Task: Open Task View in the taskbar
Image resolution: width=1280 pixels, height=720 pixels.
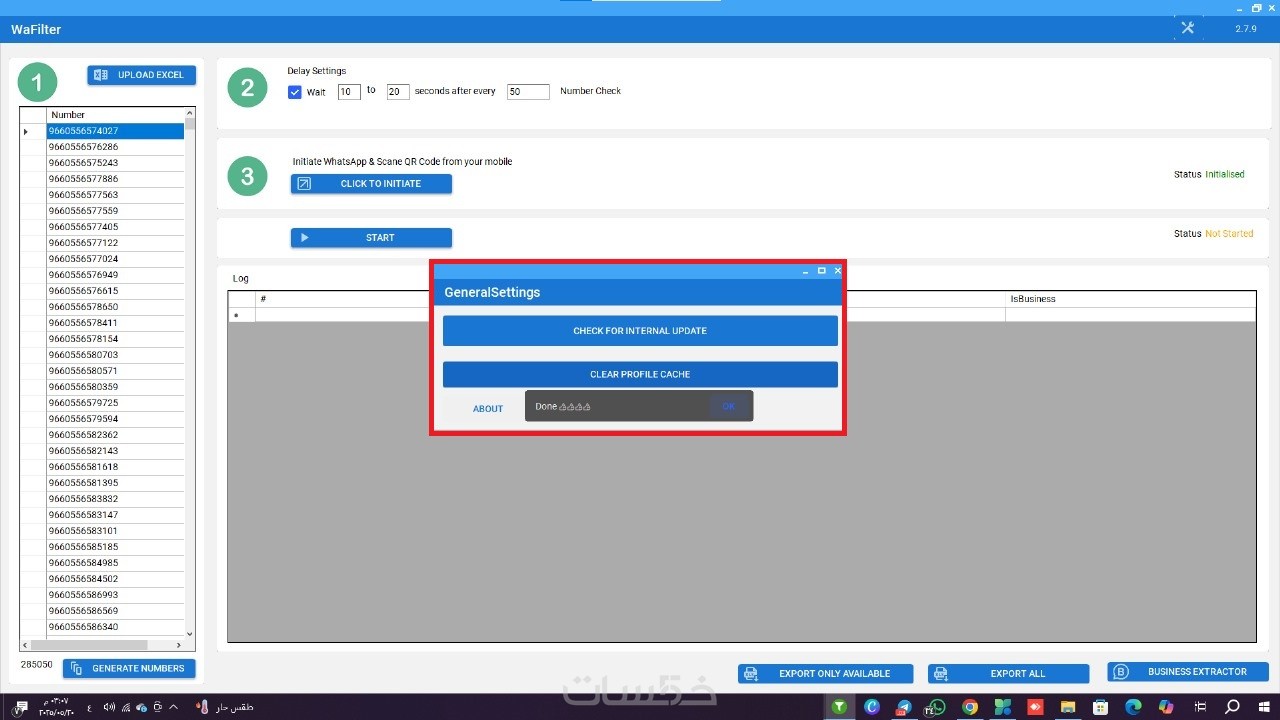Action: click(1200, 707)
